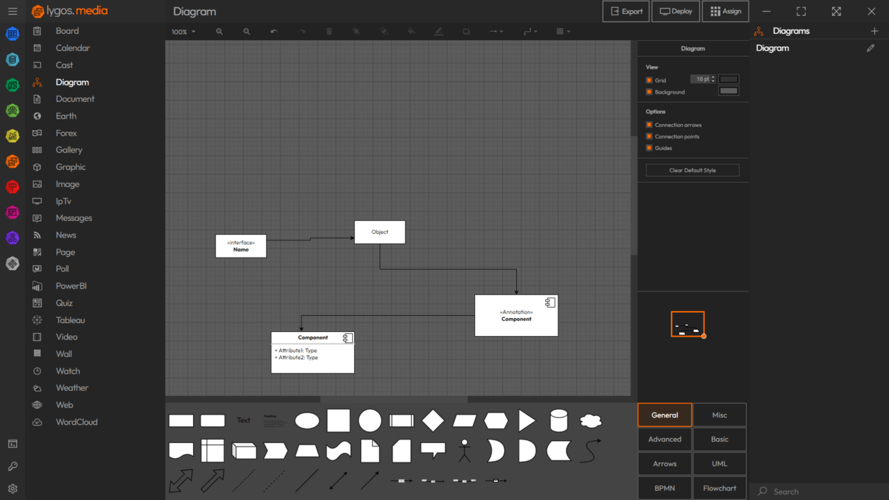
Task: Open the waypoint connector style dropdown
Action: (530, 32)
